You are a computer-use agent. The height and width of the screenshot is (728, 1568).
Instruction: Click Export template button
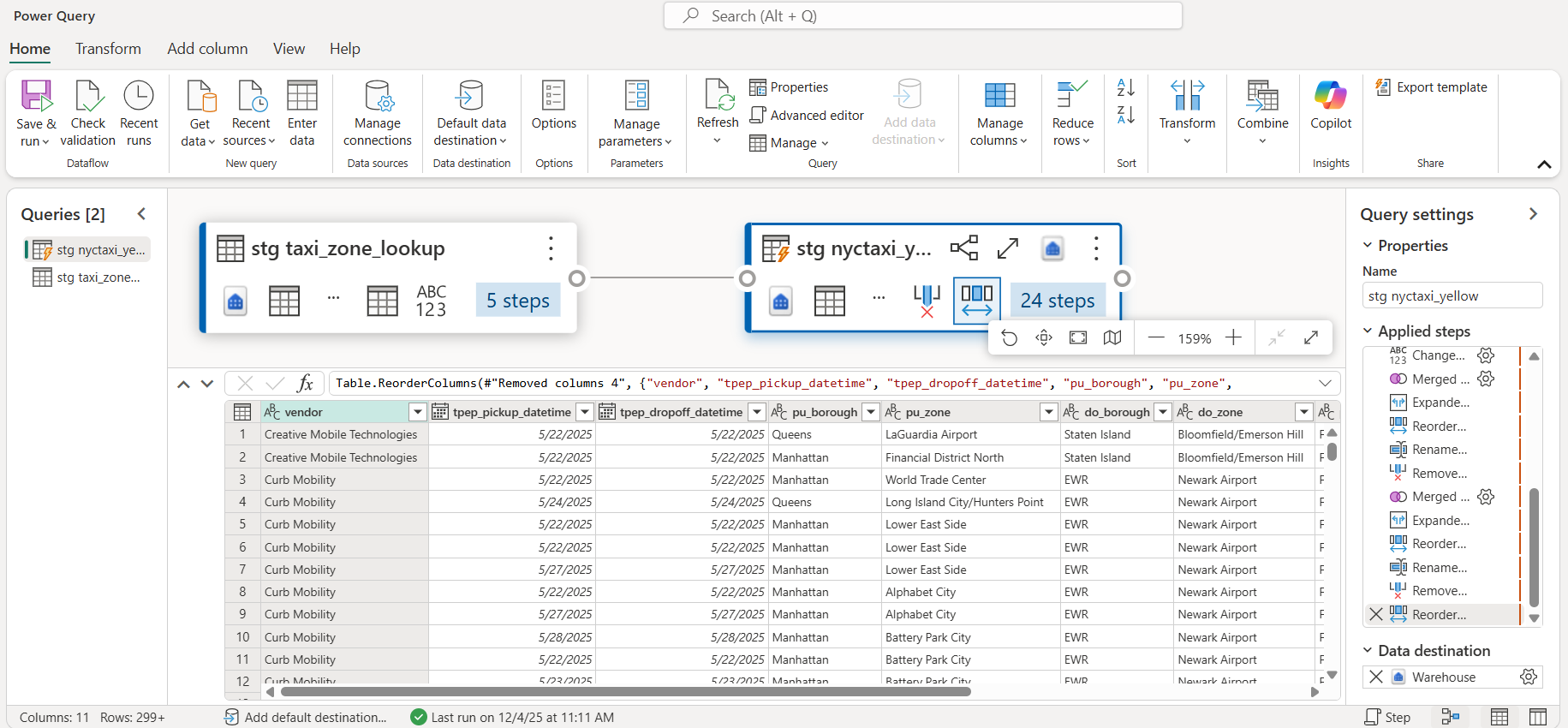tap(1432, 87)
